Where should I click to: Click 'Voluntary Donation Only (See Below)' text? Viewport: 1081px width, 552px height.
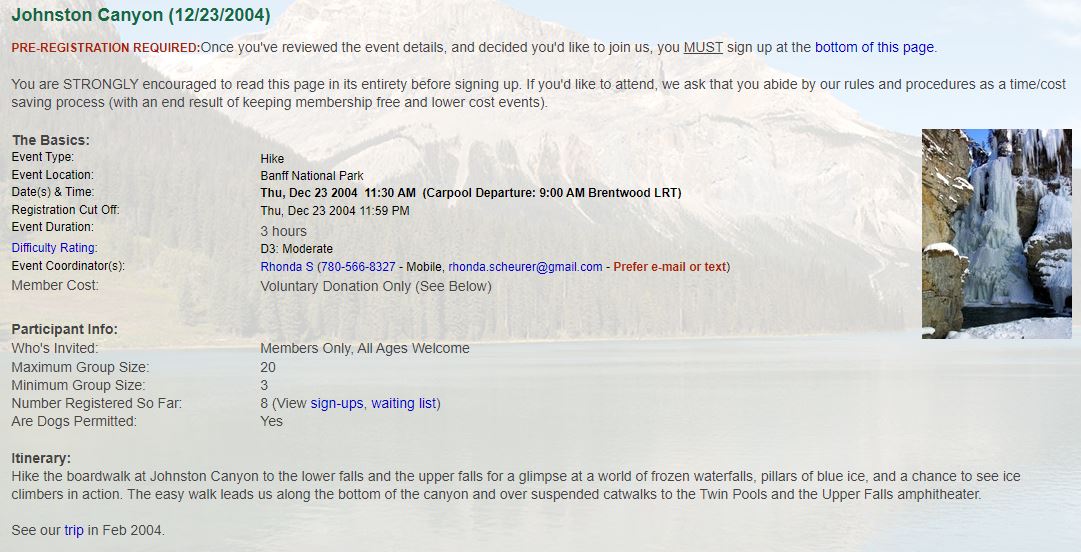pyautogui.click(x=376, y=286)
